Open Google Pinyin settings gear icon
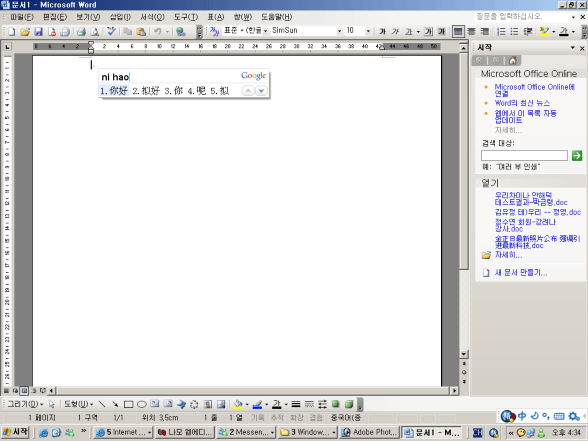Screen dimensions: 588x441 coord(574,416)
